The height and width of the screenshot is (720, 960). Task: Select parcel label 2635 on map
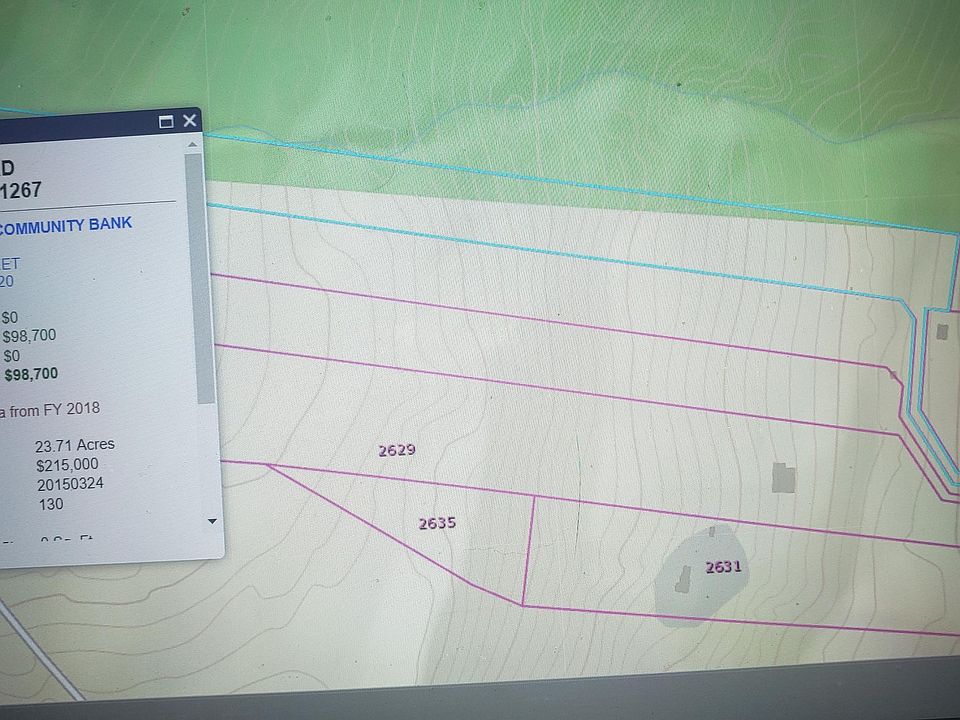(x=437, y=523)
